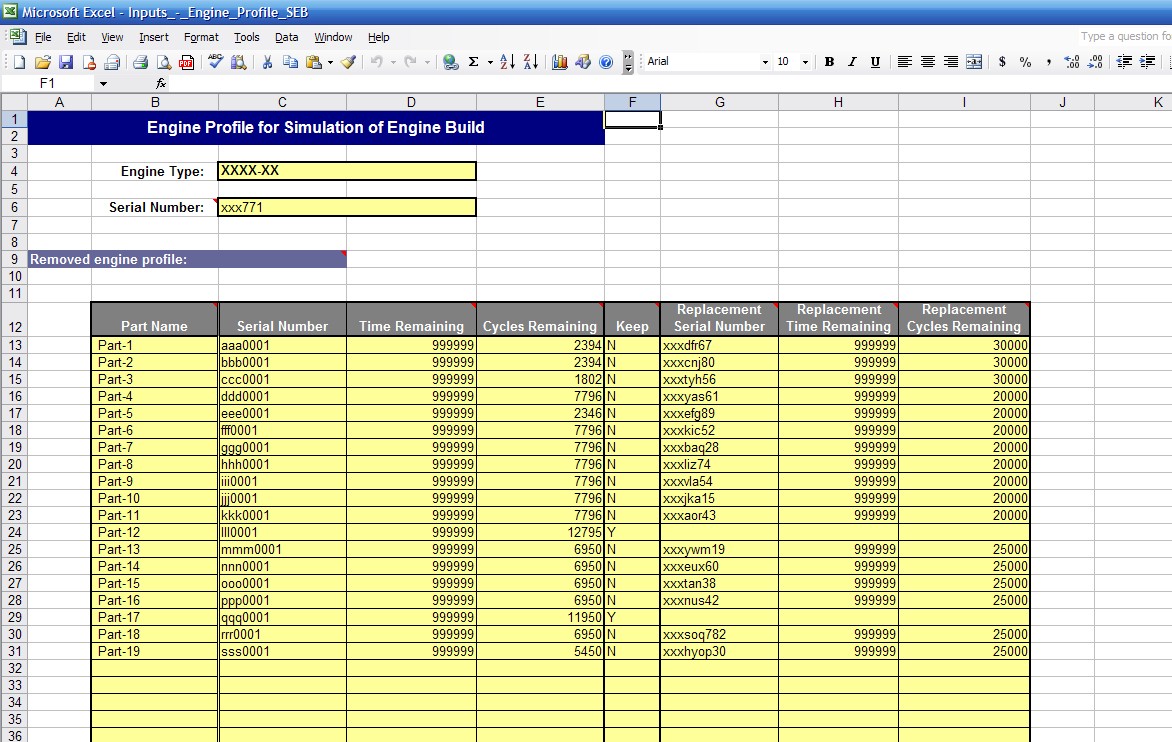Screen dimensions: 1172x742
Task: Open the Format menu
Action: [201, 37]
